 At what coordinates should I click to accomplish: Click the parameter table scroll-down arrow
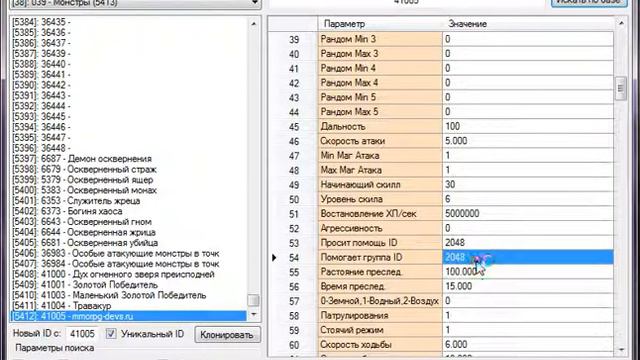(x=620, y=349)
